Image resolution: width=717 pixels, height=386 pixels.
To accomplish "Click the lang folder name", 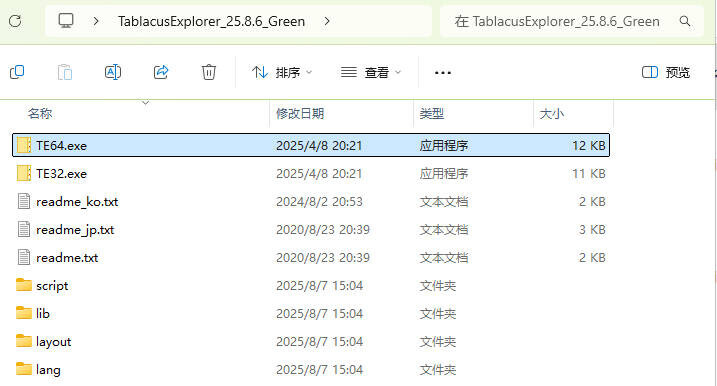I will [48, 370].
